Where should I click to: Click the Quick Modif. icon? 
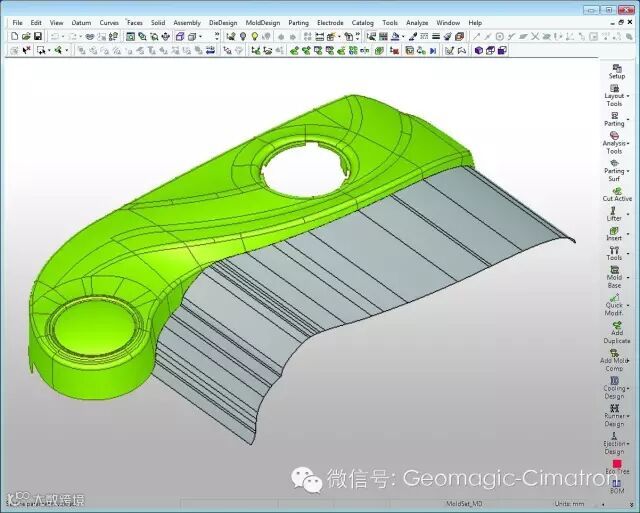[614, 298]
